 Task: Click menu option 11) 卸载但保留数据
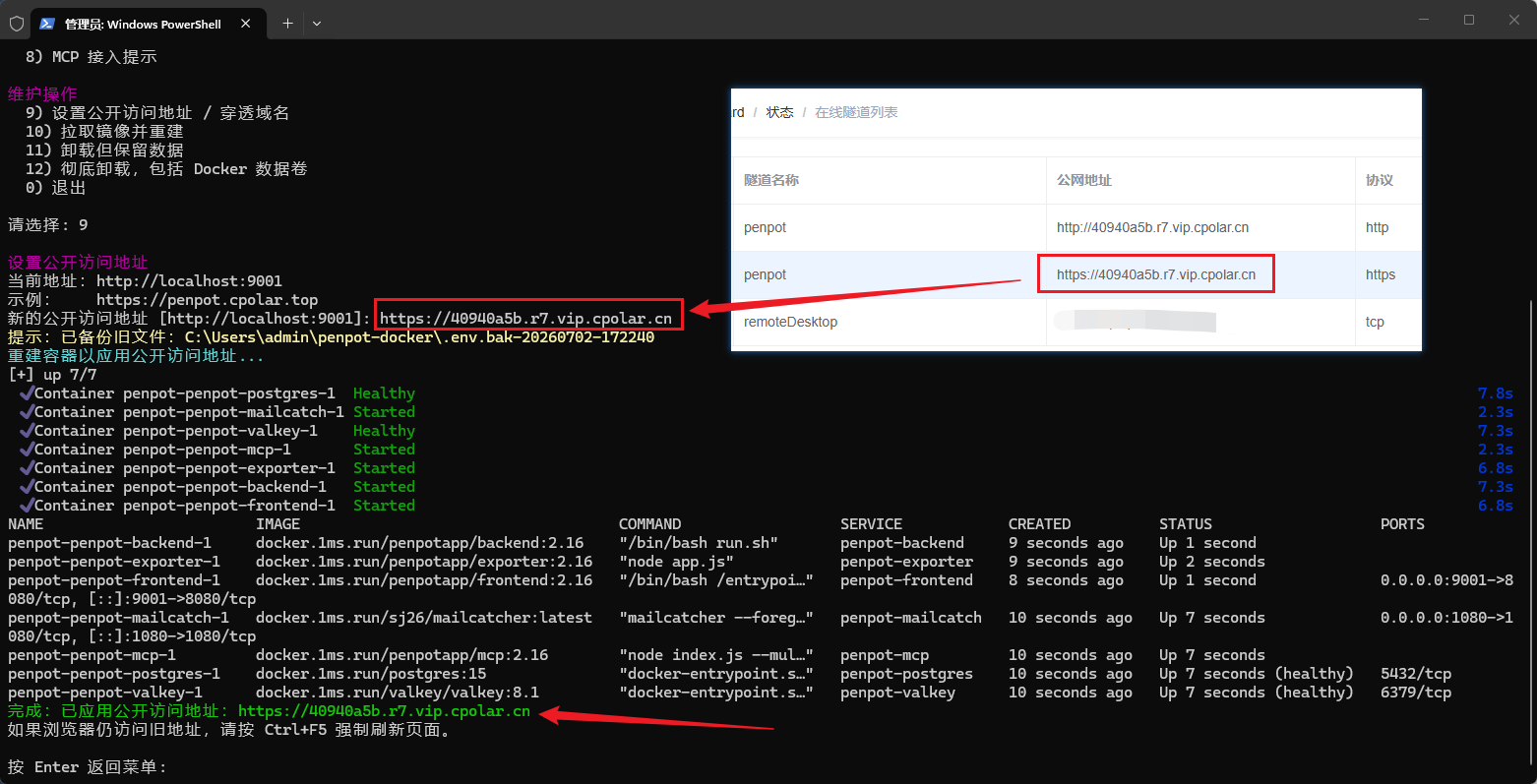(104, 151)
